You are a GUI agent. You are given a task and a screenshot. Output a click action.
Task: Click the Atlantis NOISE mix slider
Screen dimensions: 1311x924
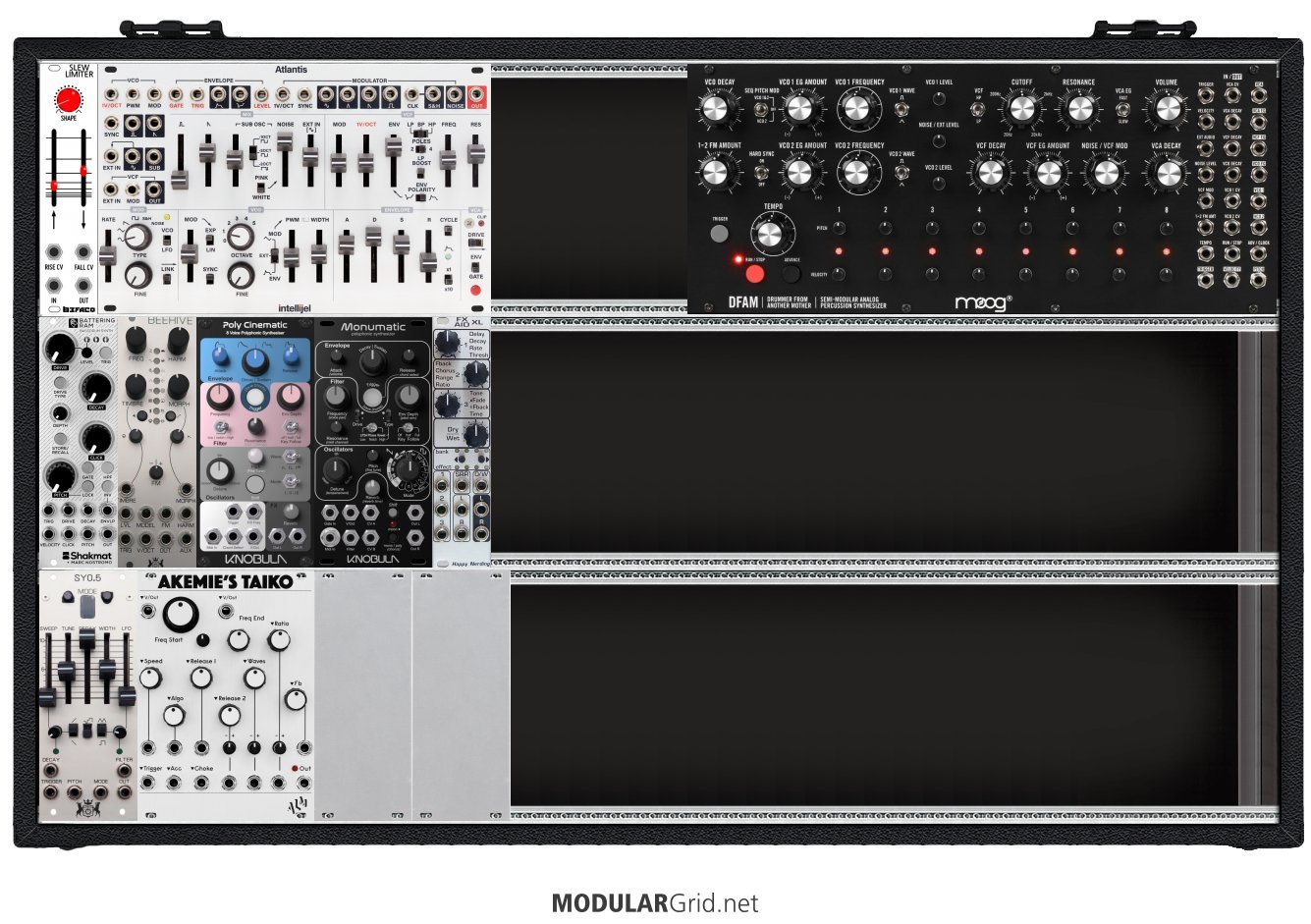(x=285, y=143)
